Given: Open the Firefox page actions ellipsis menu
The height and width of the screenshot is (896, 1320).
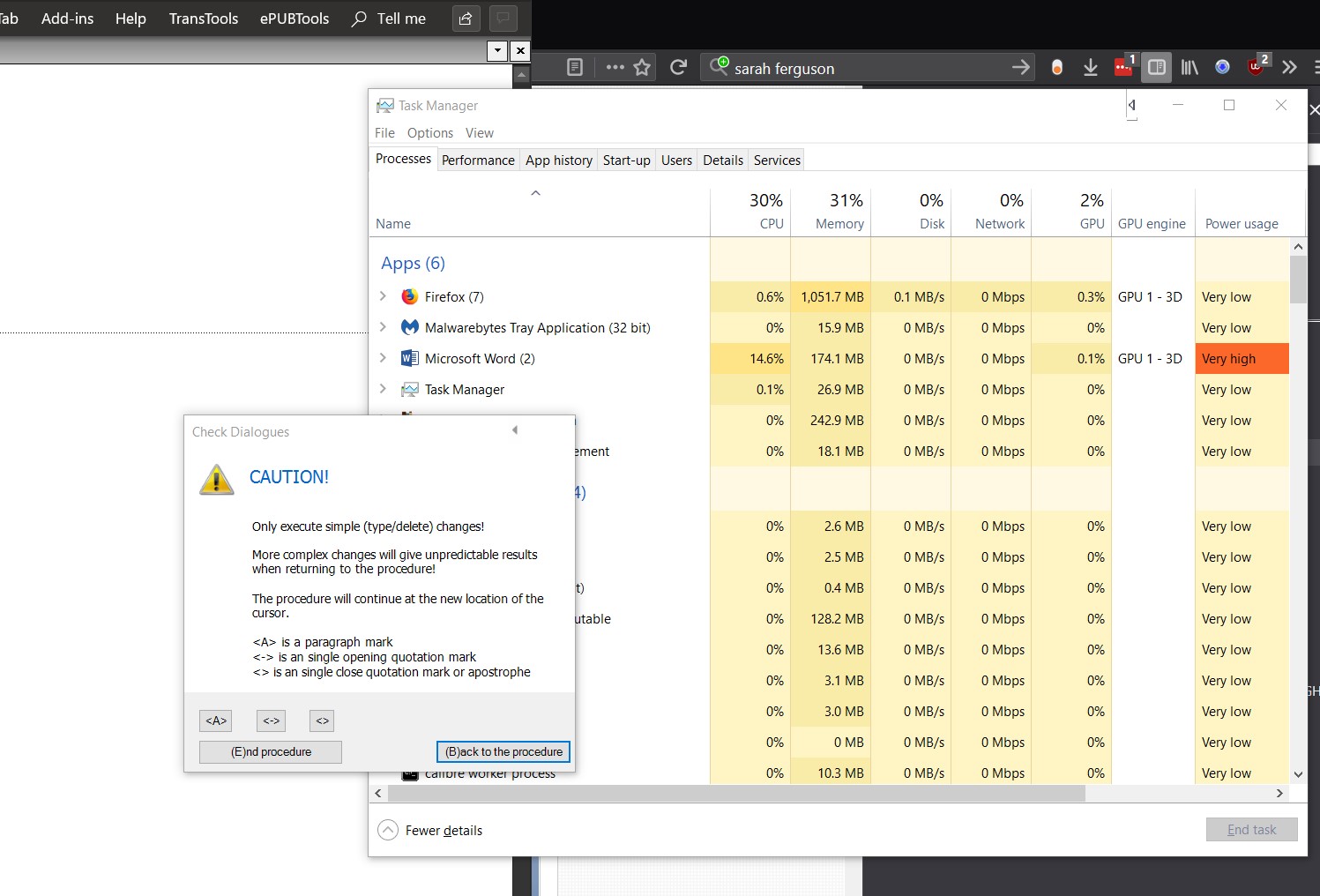Looking at the screenshot, I should 615,67.
